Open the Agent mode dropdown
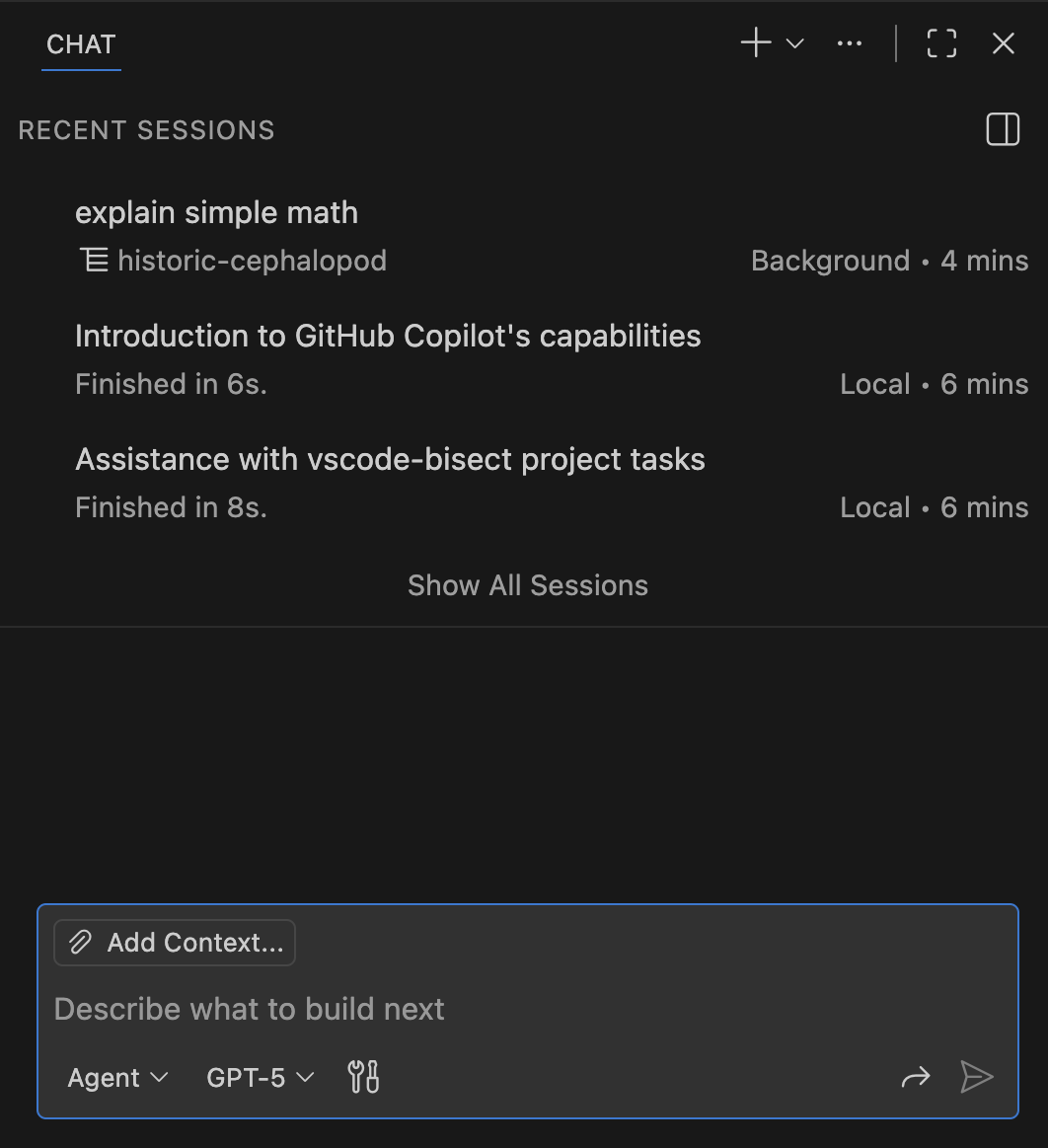Image resolution: width=1048 pixels, height=1148 pixels. (x=116, y=1078)
